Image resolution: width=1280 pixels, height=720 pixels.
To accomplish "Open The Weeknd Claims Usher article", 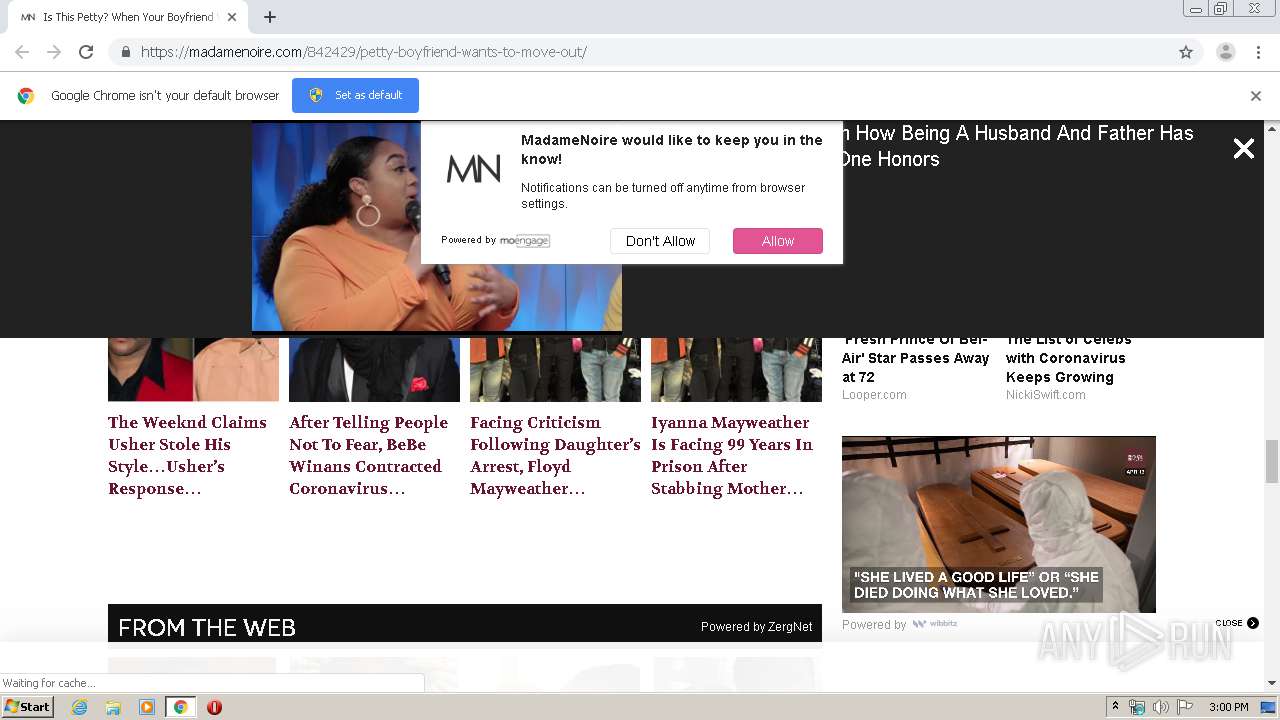I will click(188, 455).
